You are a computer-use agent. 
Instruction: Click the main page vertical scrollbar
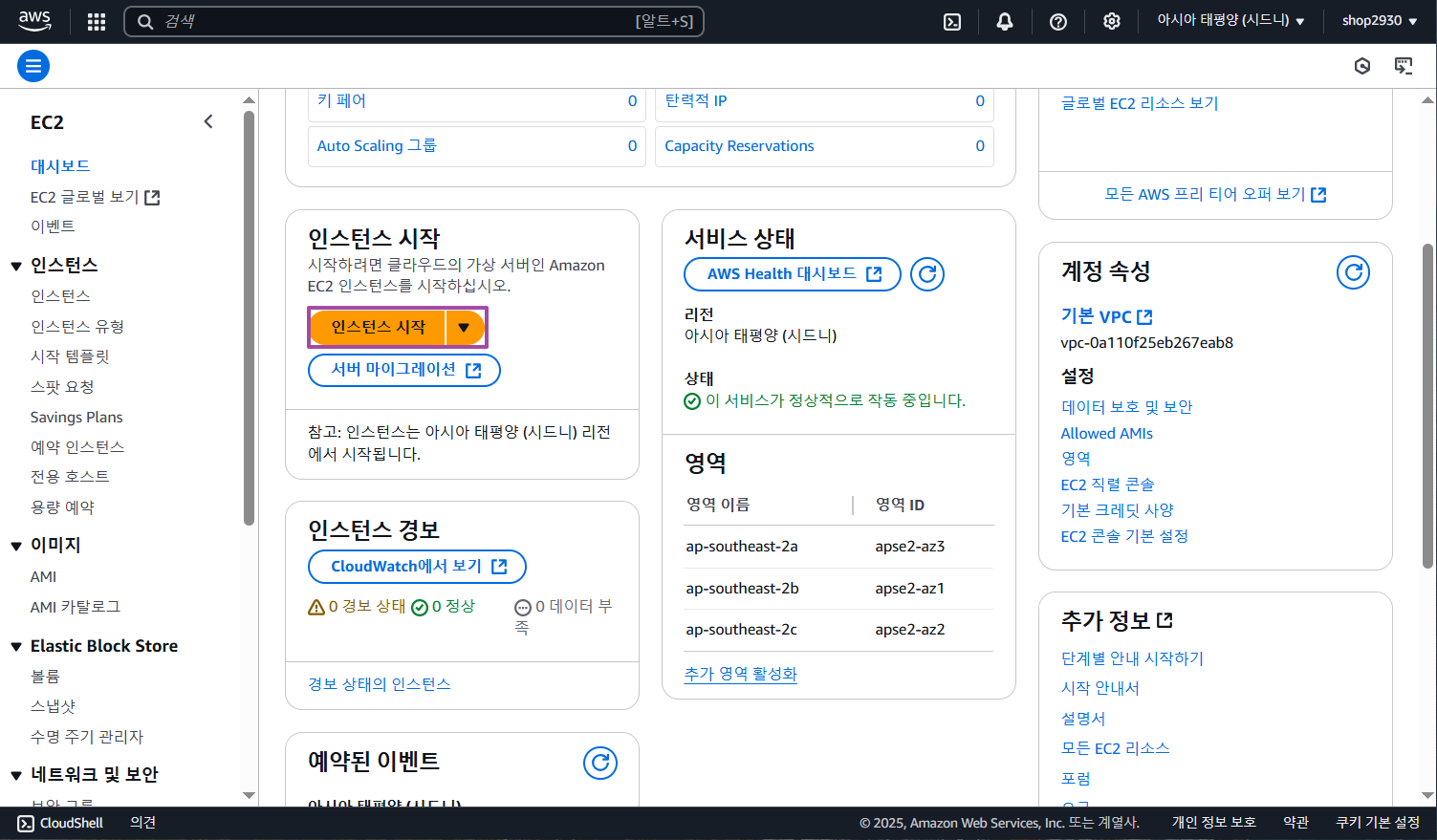coord(1427,406)
